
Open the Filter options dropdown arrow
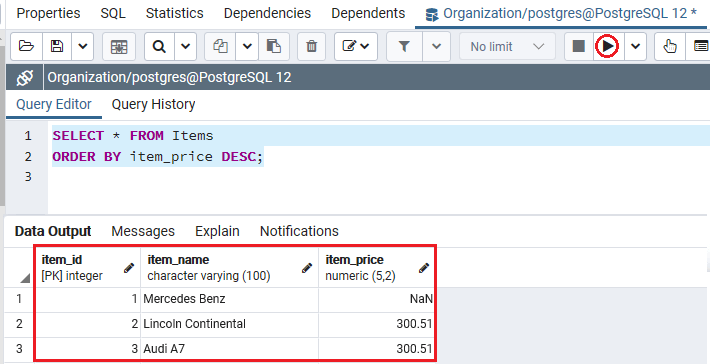(x=437, y=46)
